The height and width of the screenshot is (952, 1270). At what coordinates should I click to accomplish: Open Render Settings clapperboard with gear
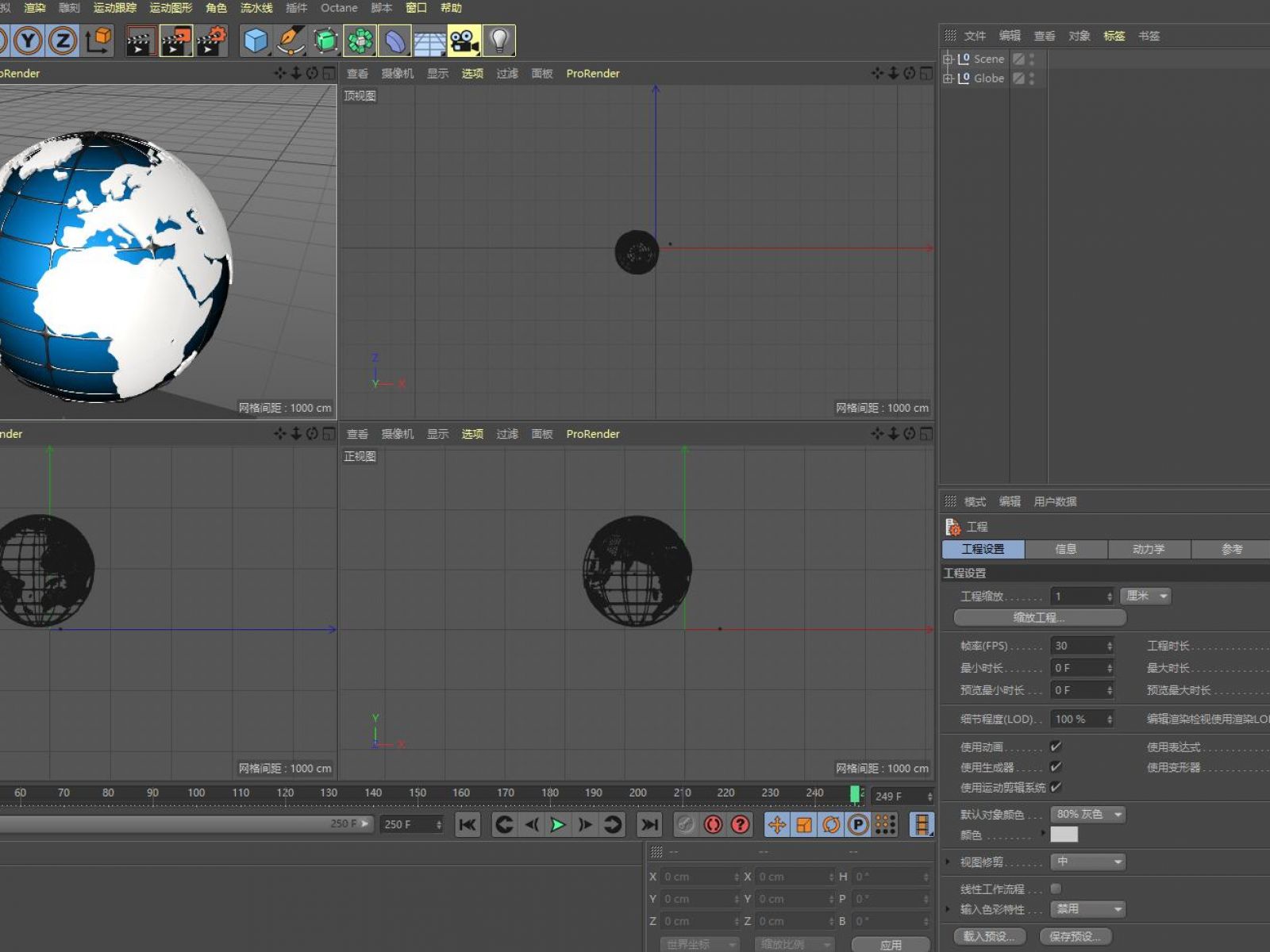211,40
